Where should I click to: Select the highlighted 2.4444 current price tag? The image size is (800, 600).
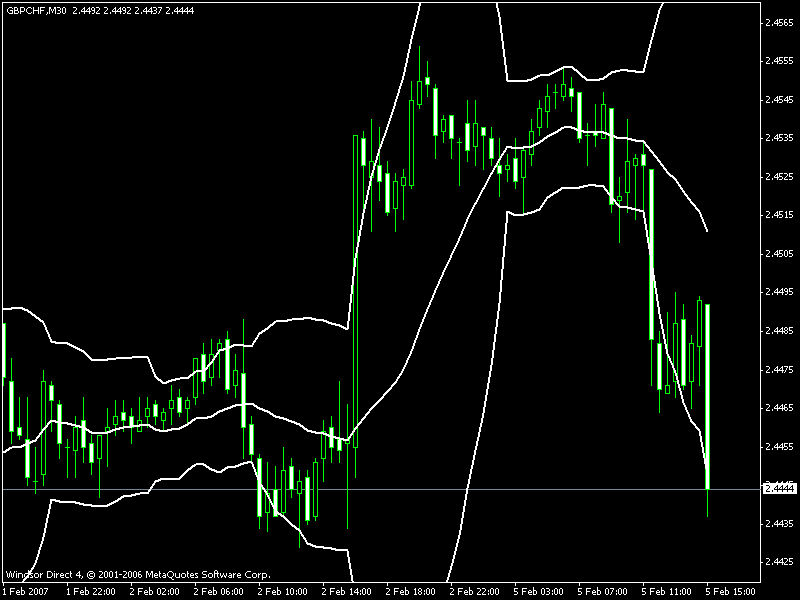click(x=780, y=489)
